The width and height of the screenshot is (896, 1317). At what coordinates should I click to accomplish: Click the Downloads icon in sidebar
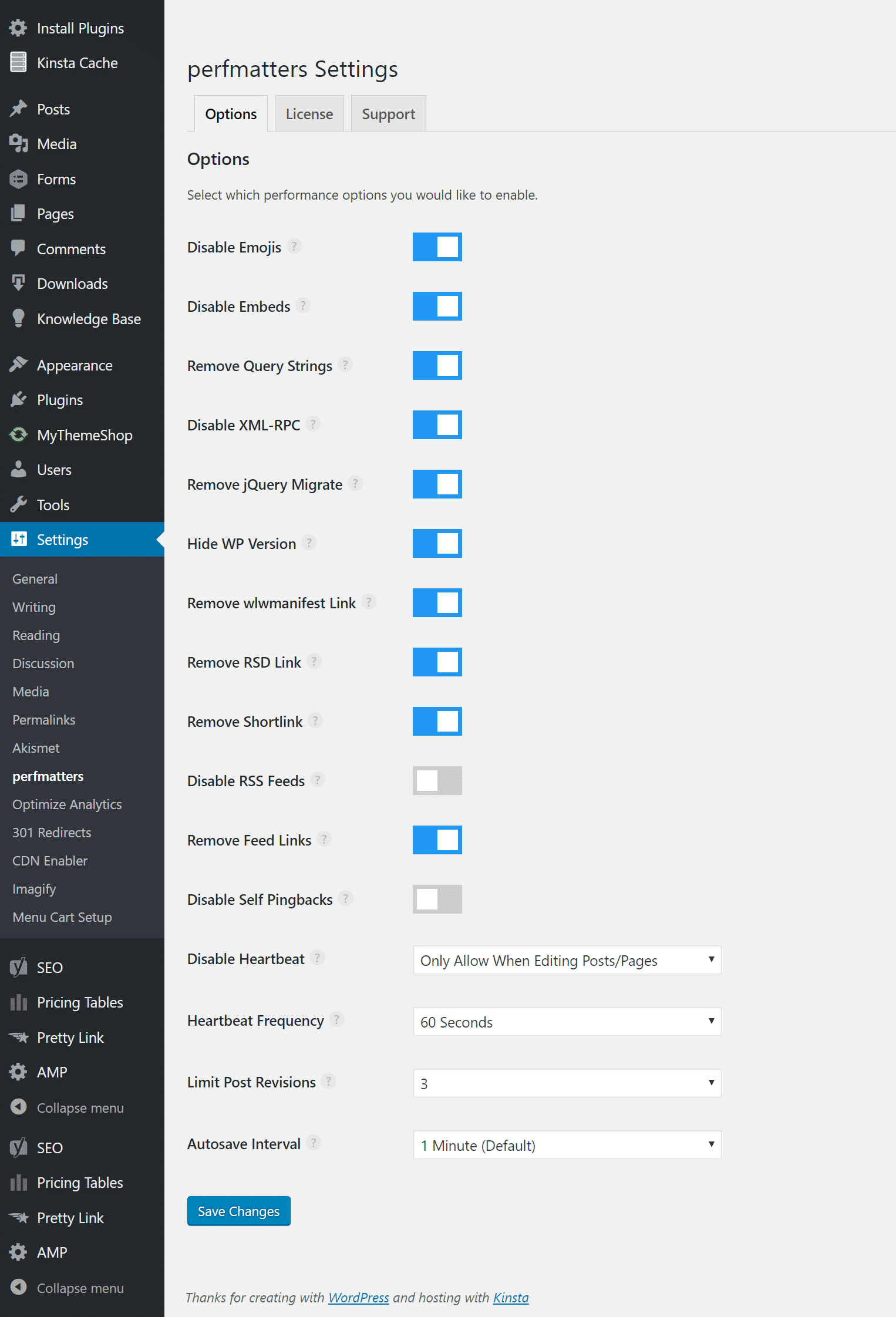tap(18, 283)
